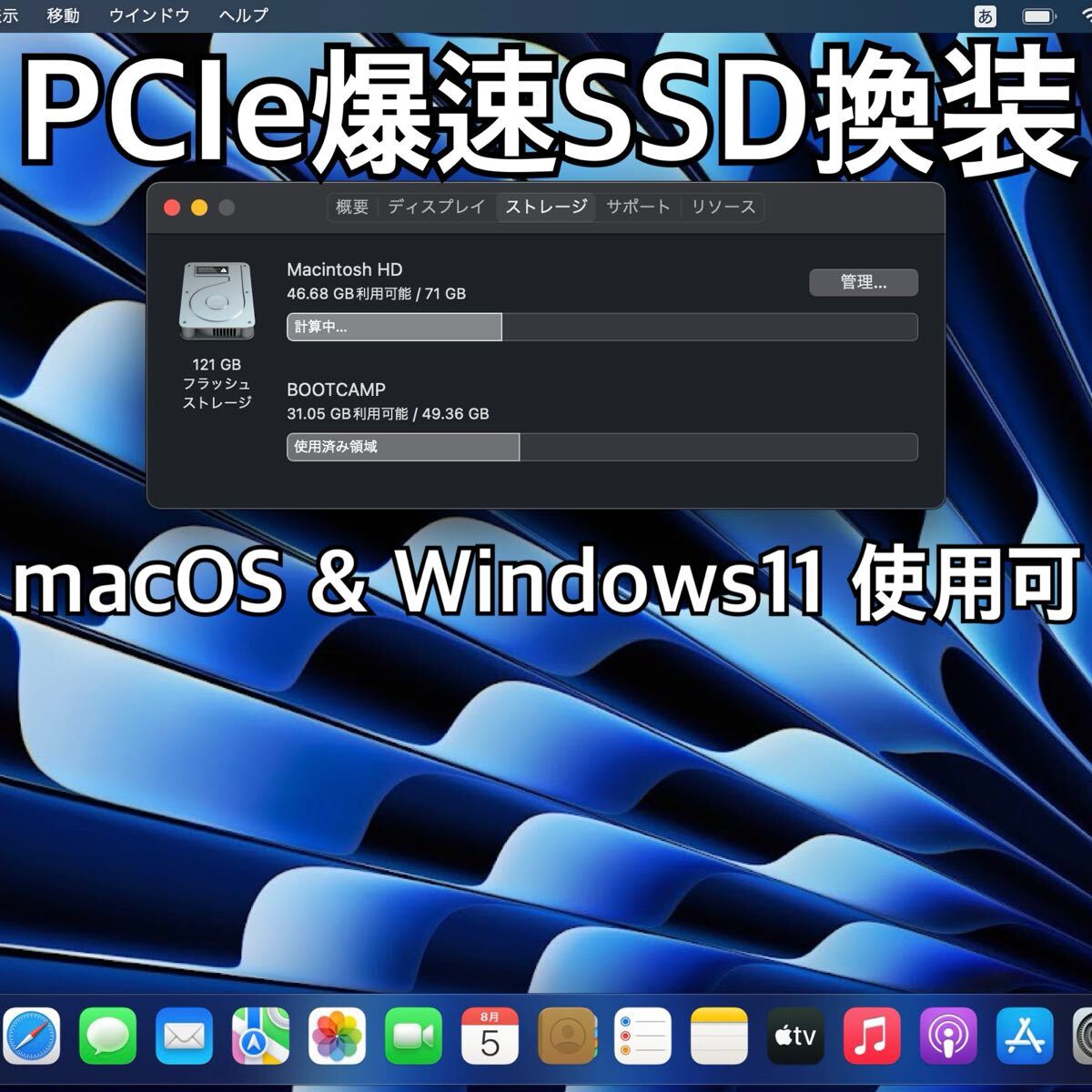Click the 121 GB capacity label
Screen dimensions: 1092x1092
pyautogui.click(x=217, y=364)
